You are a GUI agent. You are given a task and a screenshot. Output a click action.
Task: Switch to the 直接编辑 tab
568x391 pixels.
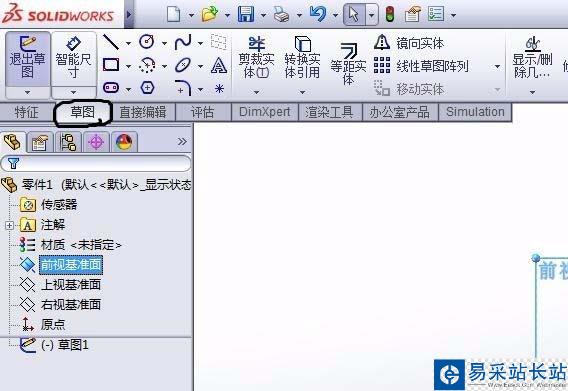(143, 112)
